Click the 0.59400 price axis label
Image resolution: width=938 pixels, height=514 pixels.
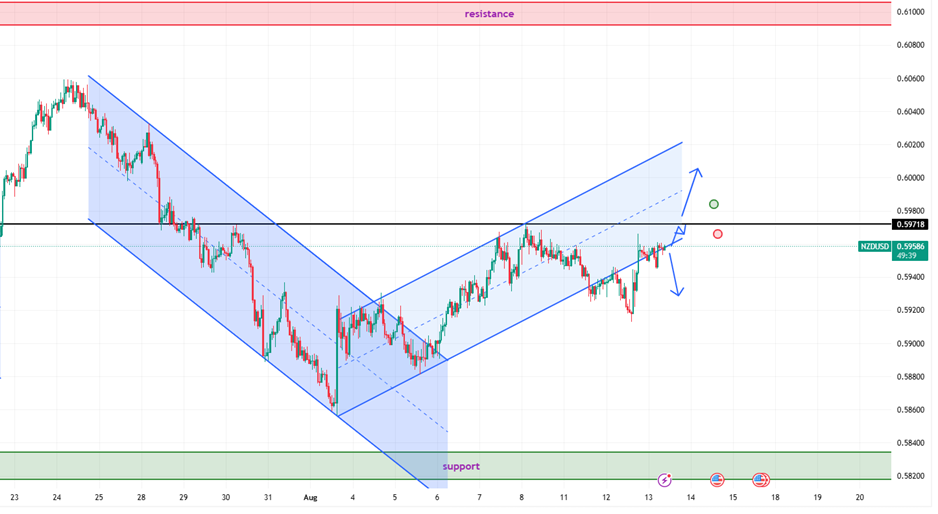point(910,277)
